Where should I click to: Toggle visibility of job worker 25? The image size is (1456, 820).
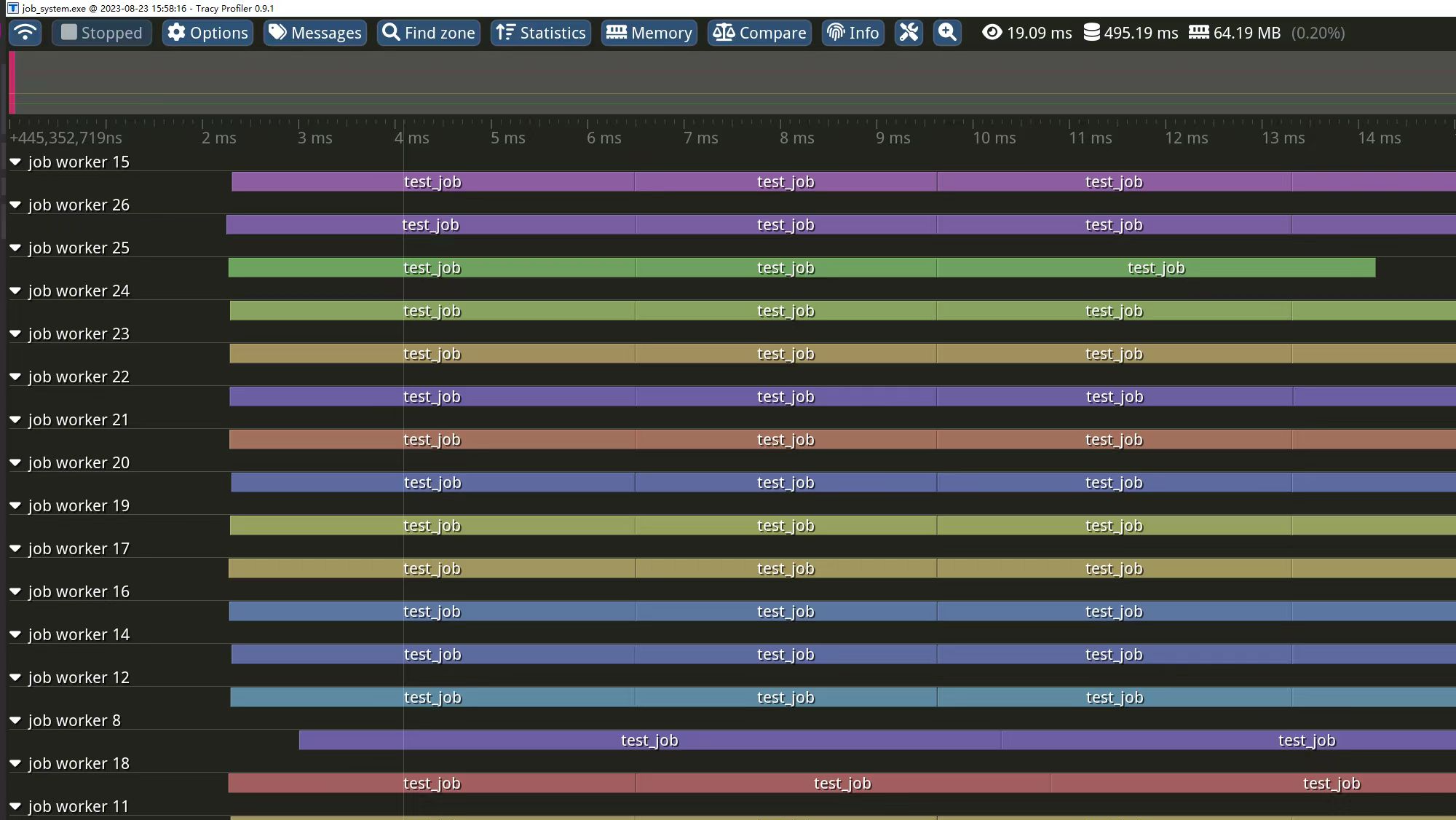[x=15, y=247]
